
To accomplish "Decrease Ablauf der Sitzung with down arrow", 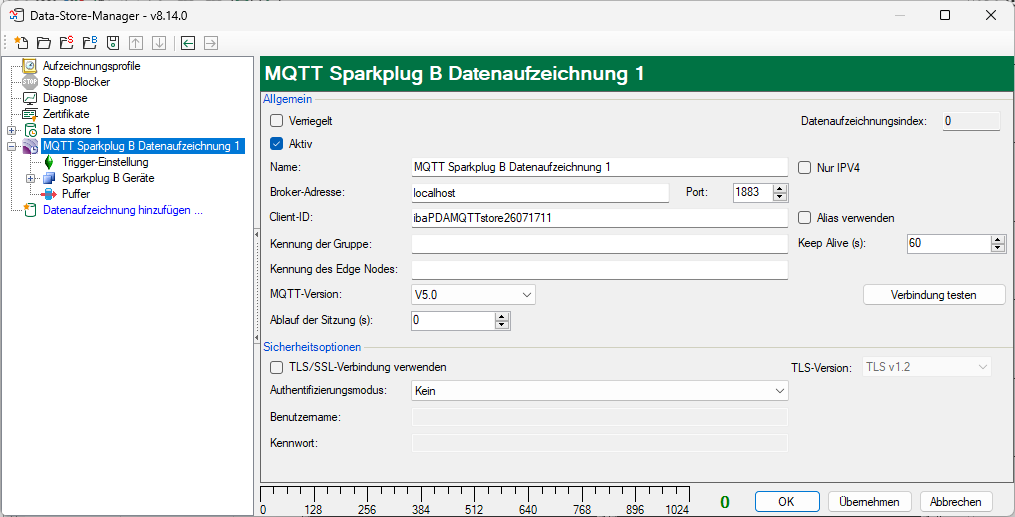I will 502,324.
